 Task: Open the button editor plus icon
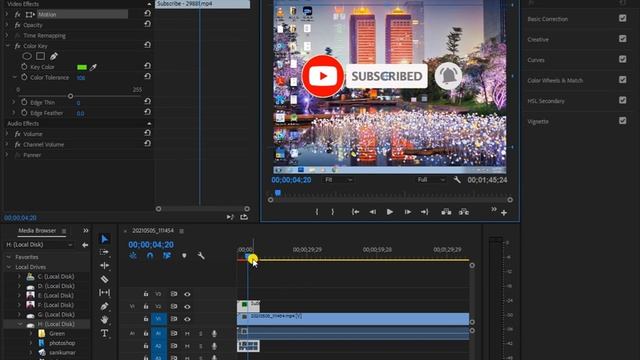(504, 213)
